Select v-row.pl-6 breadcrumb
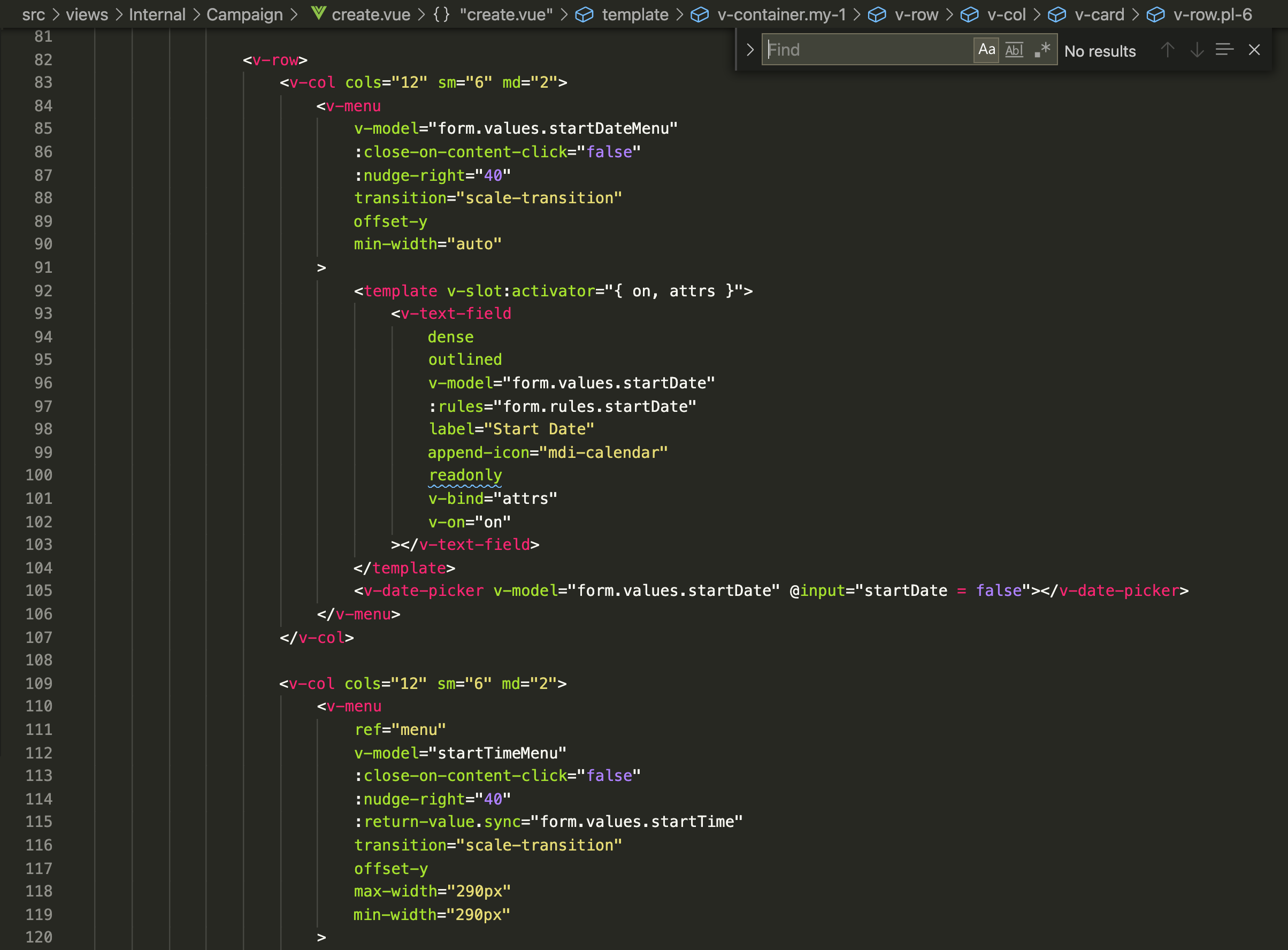This screenshot has height=950, width=1288. pyautogui.click(x=1213, y=14)
